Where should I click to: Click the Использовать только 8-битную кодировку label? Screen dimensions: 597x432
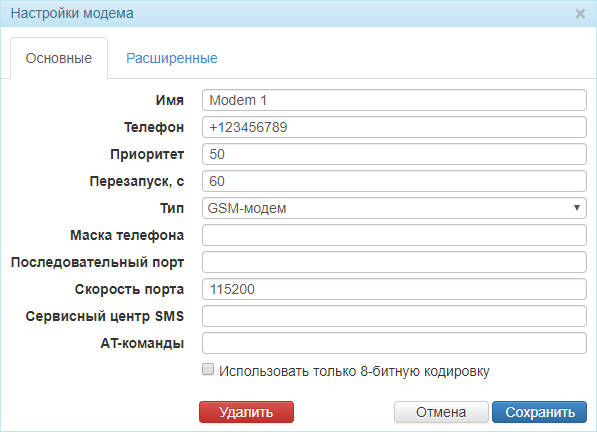[354, 371]
